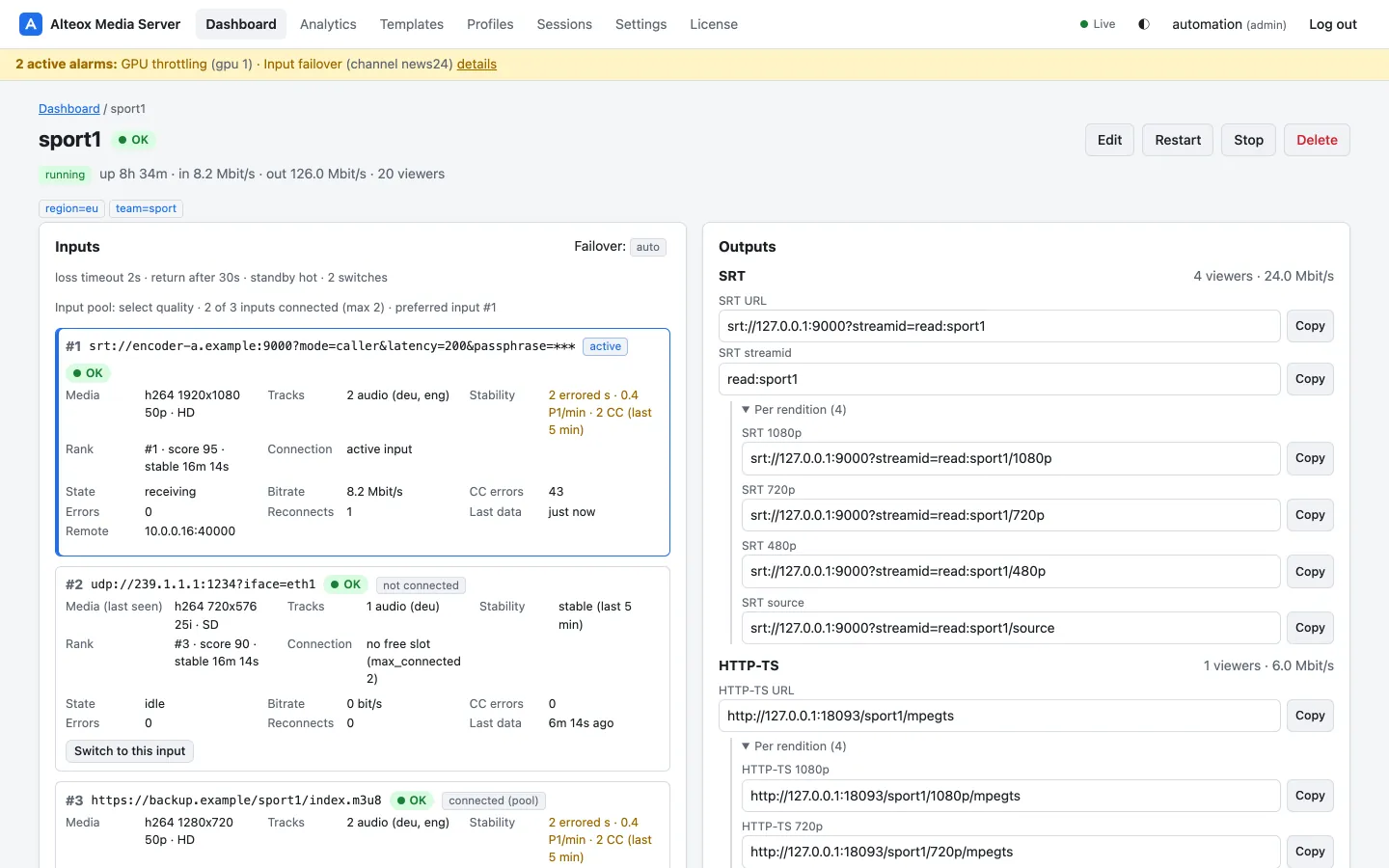Copy the SRT source URL
The image size is (1389, 868).
[1310, 628]
